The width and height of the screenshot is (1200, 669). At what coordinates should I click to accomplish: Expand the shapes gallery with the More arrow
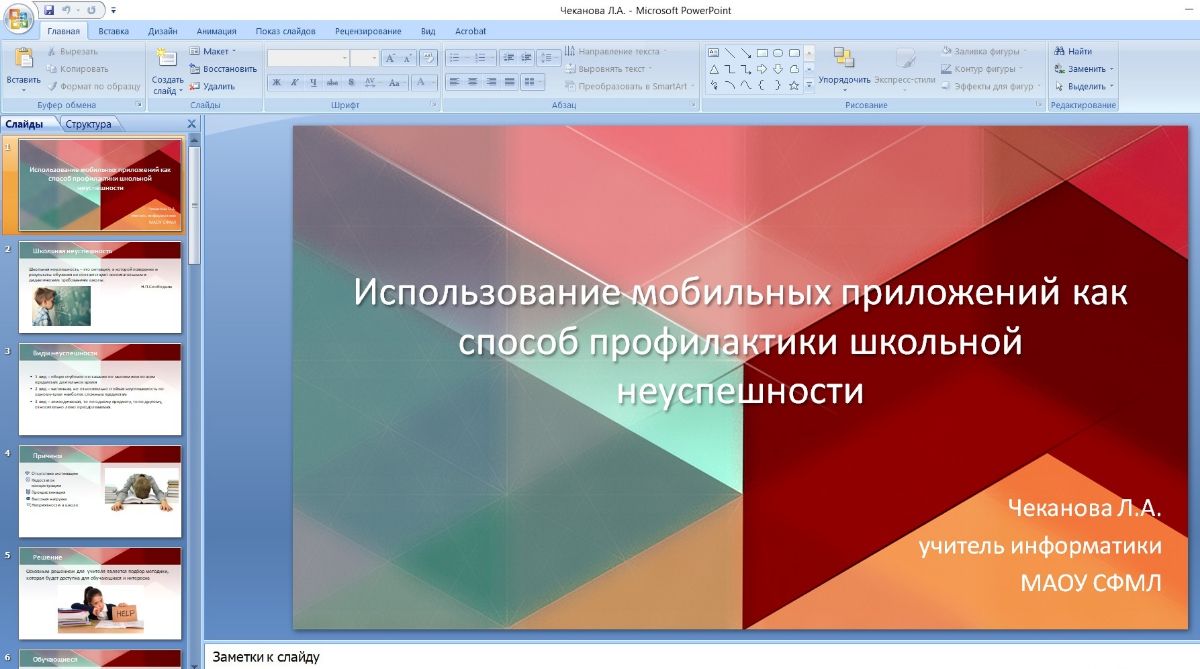[809, 86]
